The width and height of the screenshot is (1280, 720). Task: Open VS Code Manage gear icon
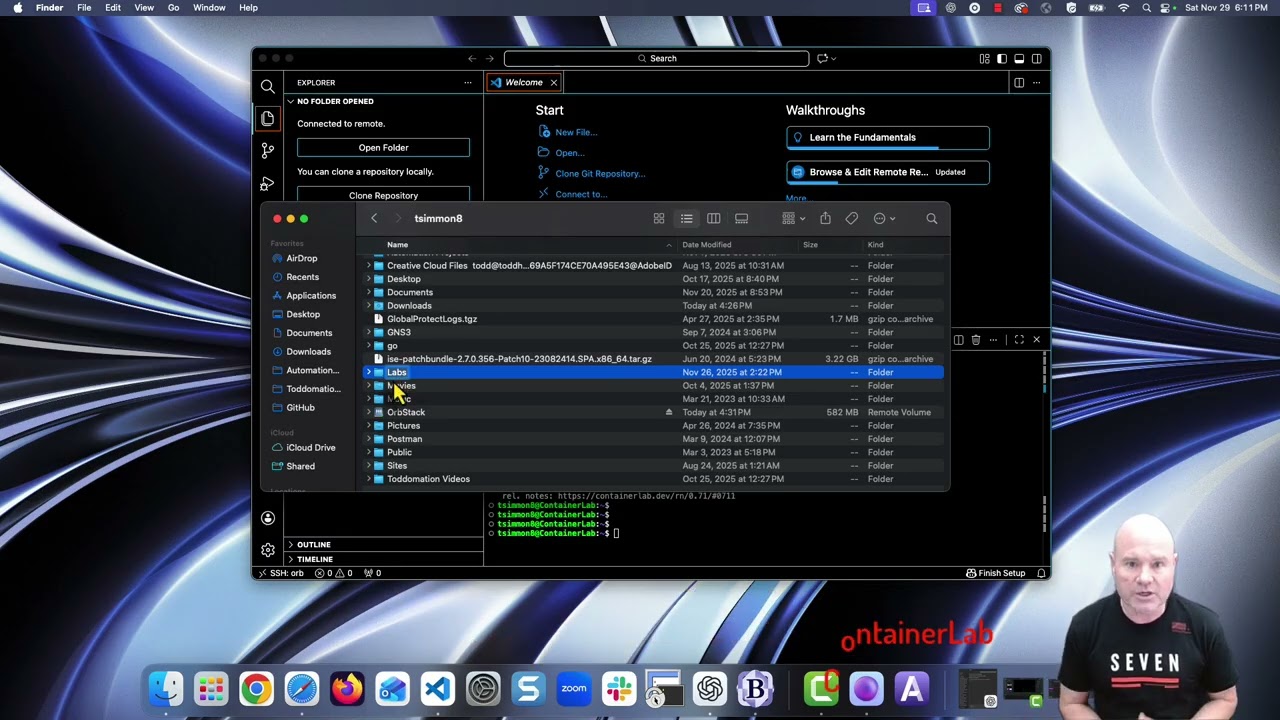coord(267,550)
